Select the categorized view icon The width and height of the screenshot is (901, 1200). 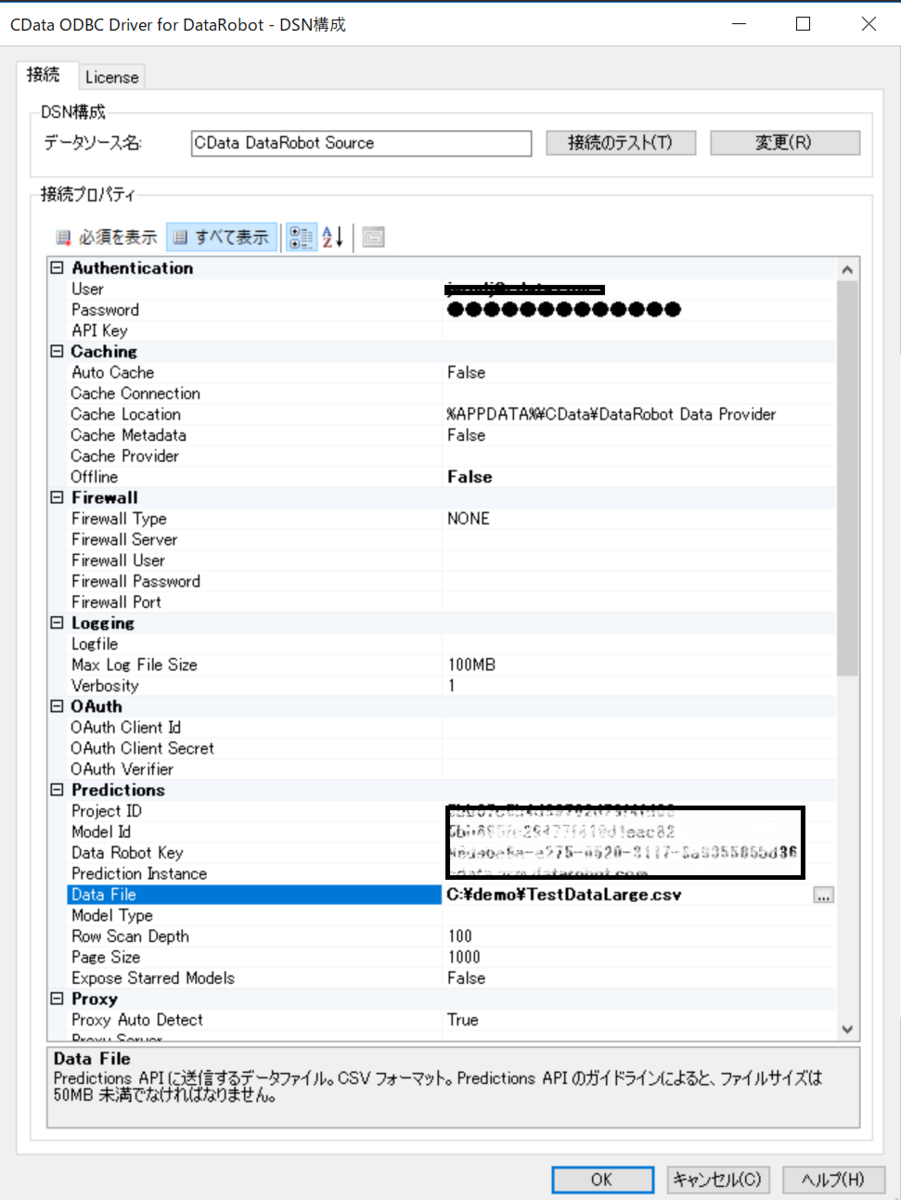(300, 236)
